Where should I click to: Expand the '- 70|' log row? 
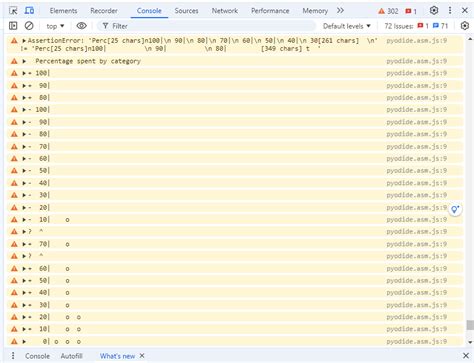(x=24, y=147)
